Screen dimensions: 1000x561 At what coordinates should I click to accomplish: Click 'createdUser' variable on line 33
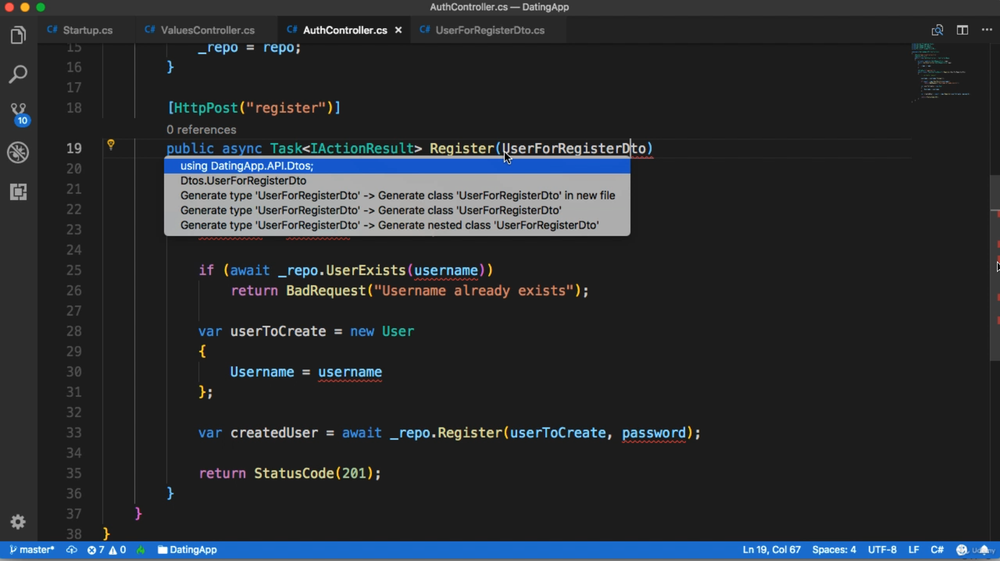click(x=274, y=433)
